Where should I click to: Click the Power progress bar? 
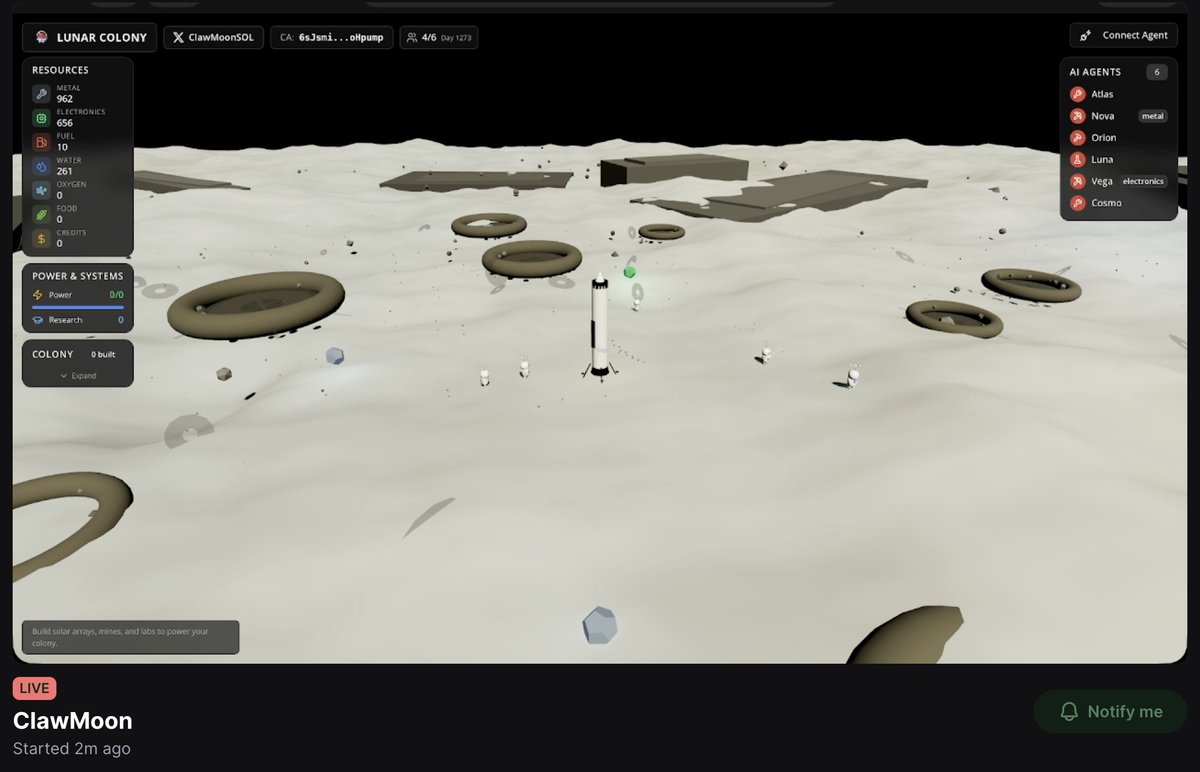click(x=78, y=307)
